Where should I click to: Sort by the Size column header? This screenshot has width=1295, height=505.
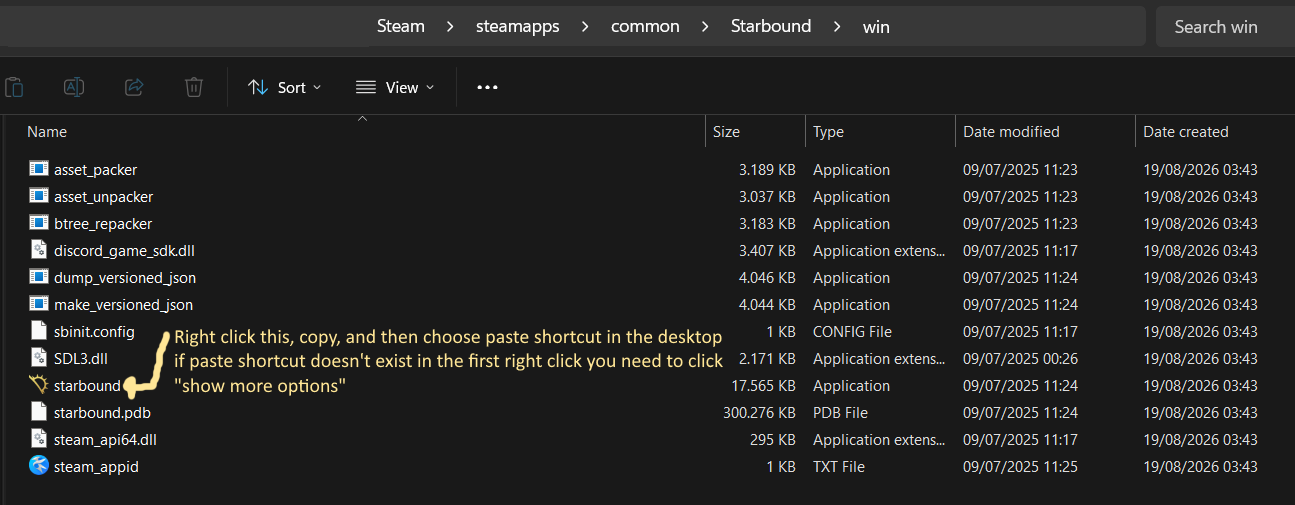(x=726, y=131)
